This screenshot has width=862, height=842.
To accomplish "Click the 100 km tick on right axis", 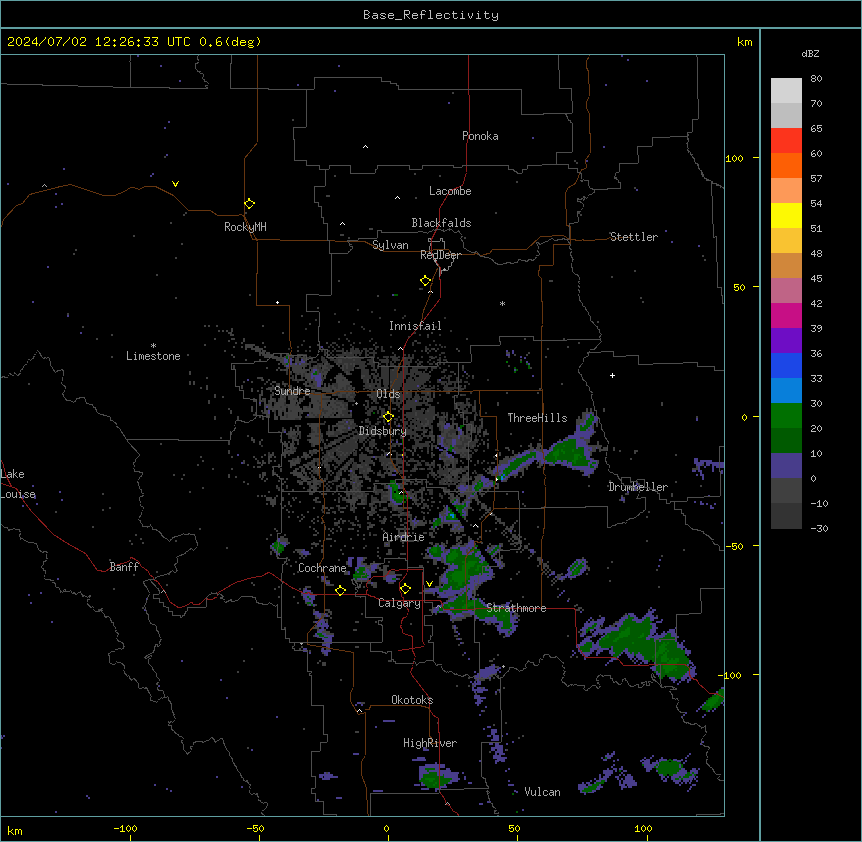I will [734, 158].
